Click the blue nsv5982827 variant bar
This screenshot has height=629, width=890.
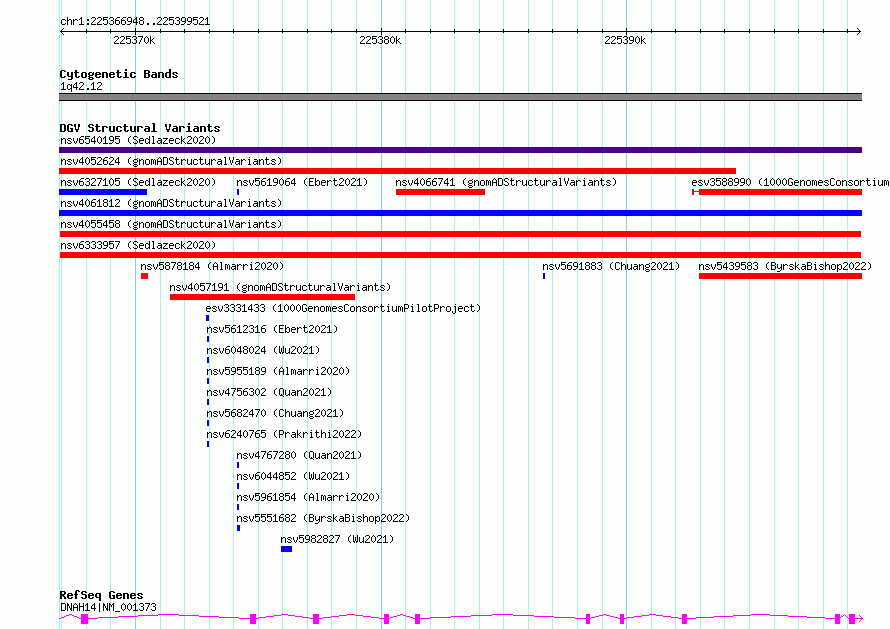[287, 549]
